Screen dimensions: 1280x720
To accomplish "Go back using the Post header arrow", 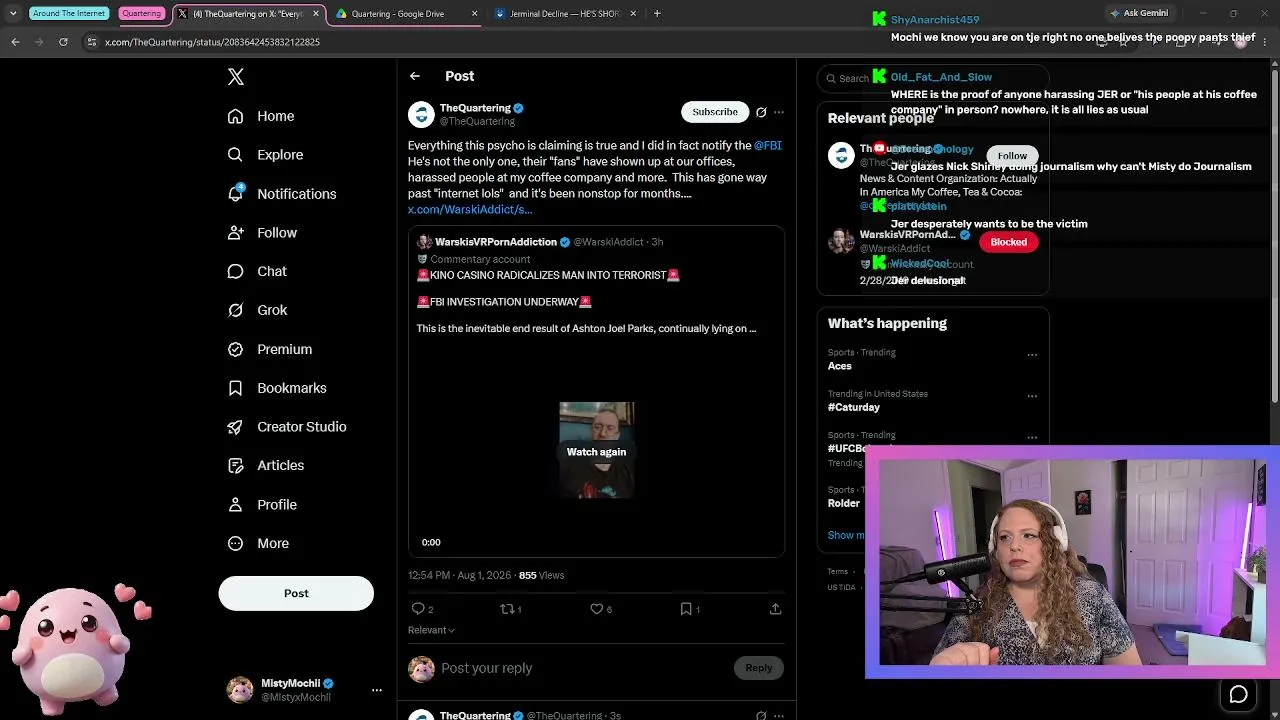I will (415, 76).
